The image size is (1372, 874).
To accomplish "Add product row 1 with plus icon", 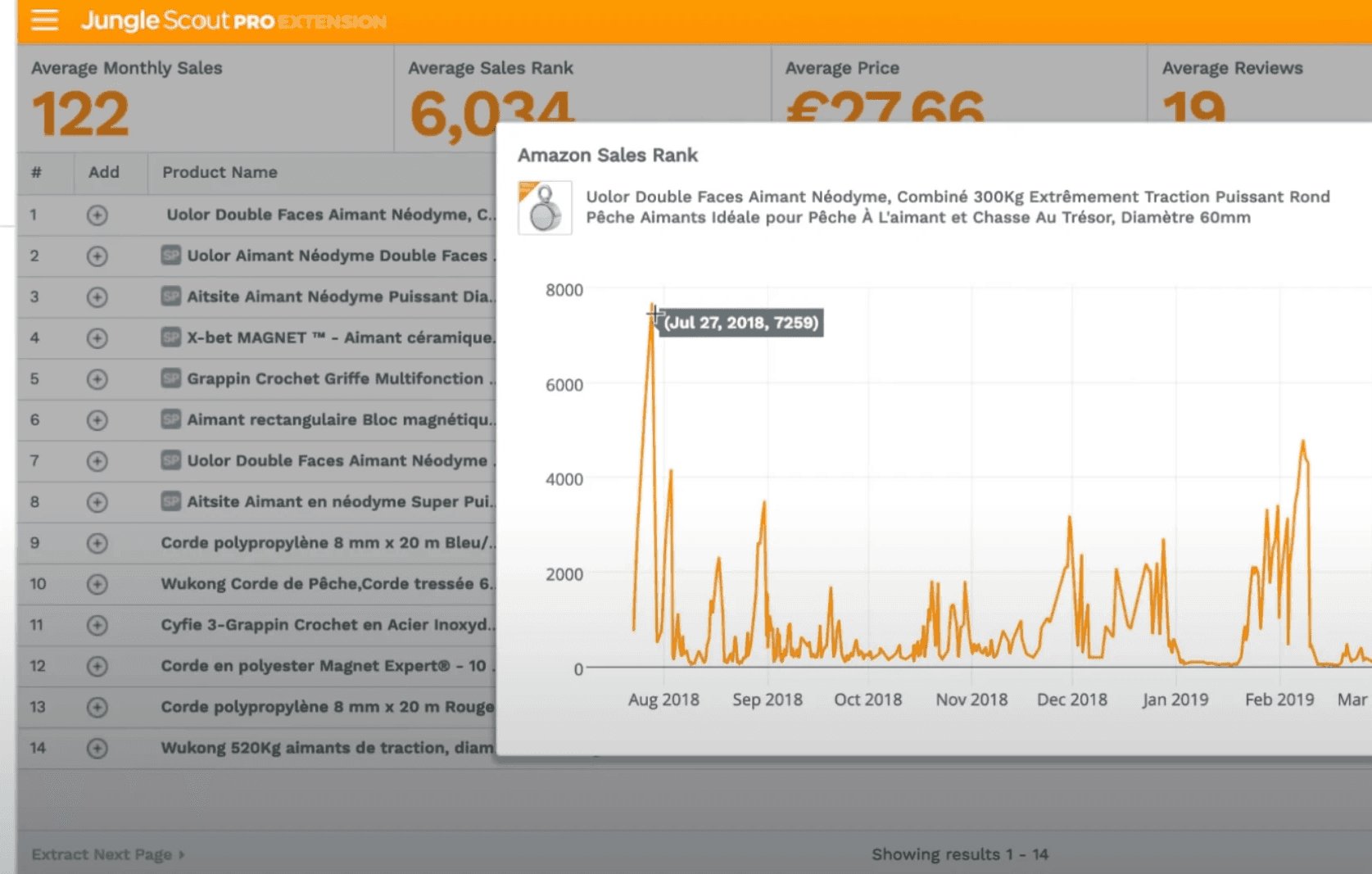I will tap(97, 215).
